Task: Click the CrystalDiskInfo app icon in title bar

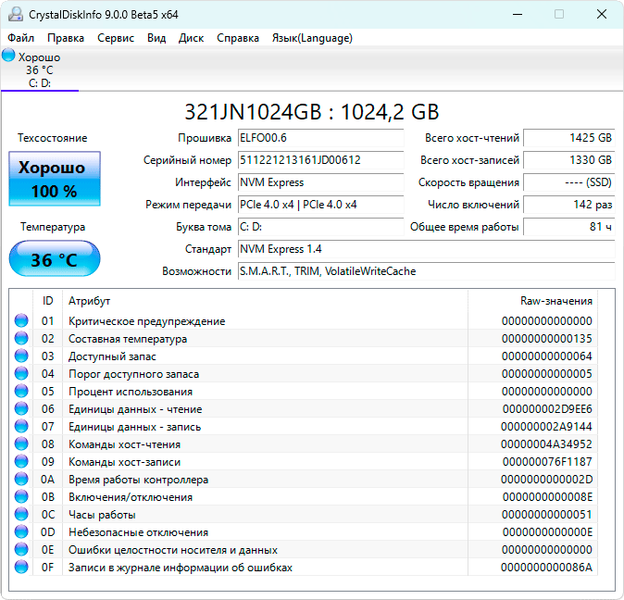Action: click(x=13, y=14)
